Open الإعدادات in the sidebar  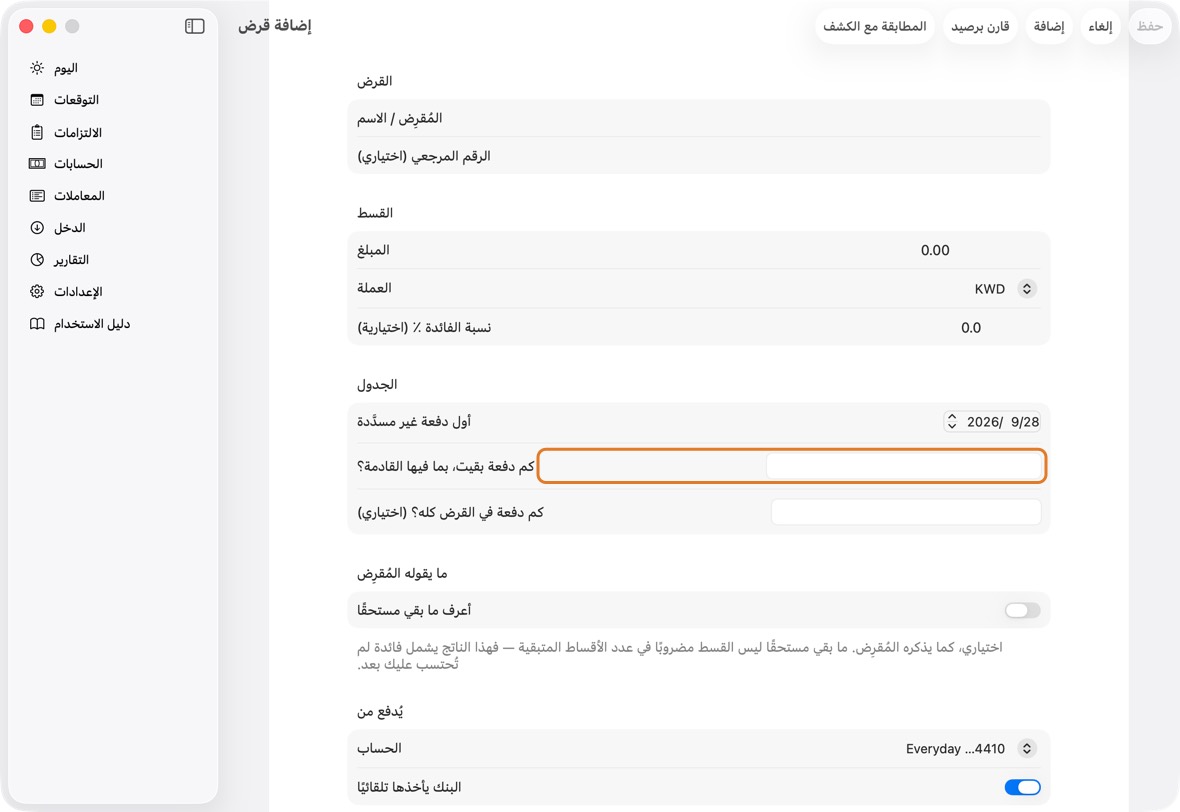[78, 292]
